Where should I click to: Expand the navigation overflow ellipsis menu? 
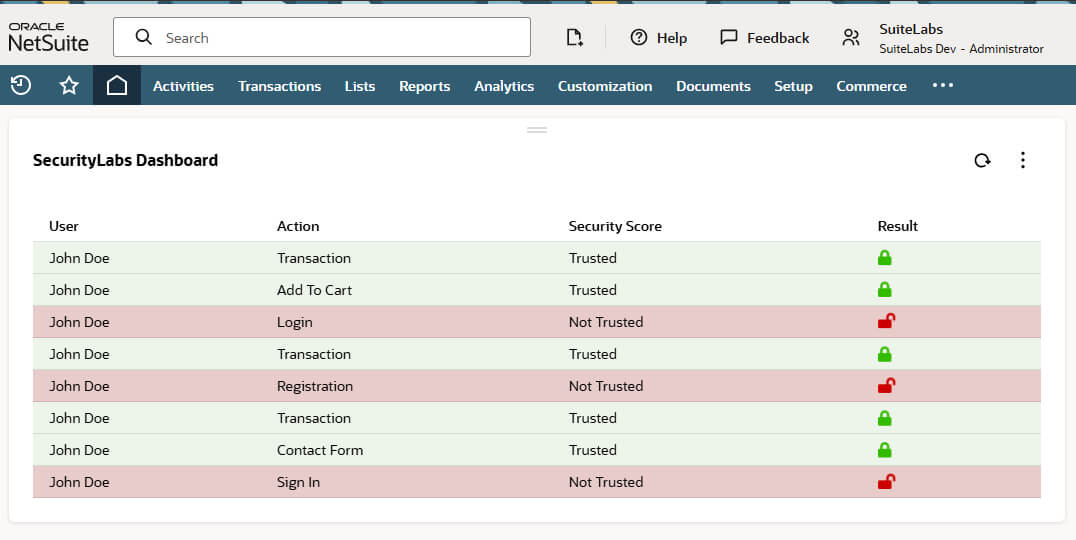pos(942,86)
